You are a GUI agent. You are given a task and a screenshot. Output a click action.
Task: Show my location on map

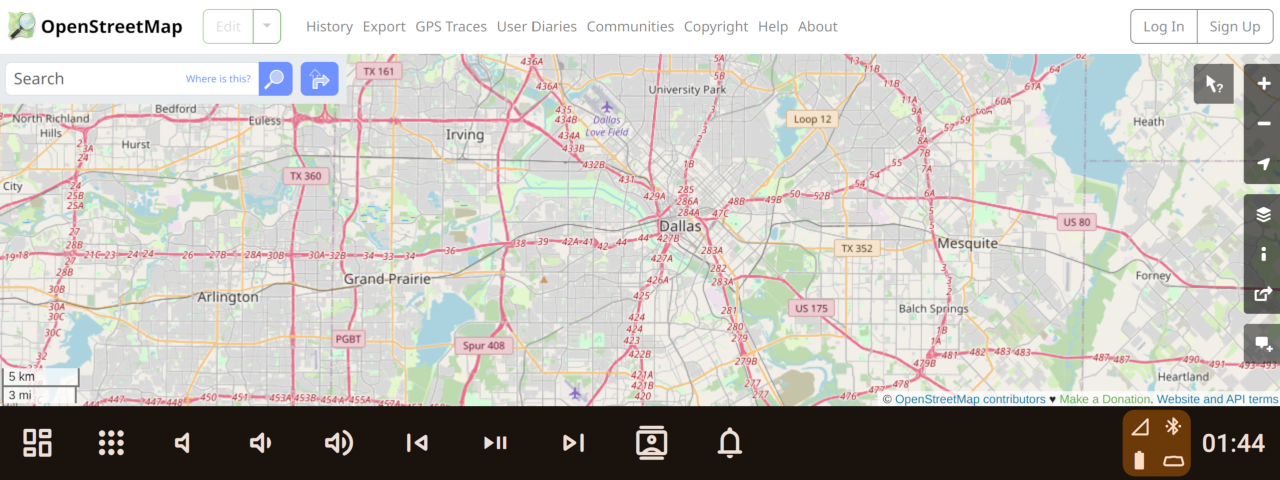tap(1263, 164)
